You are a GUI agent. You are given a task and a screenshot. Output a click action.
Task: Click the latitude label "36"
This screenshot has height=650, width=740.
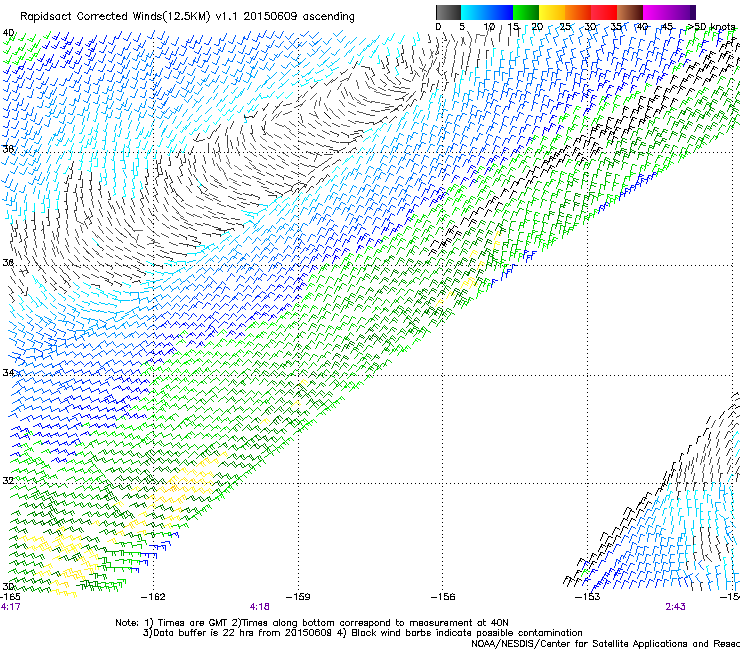pos(8,262)
